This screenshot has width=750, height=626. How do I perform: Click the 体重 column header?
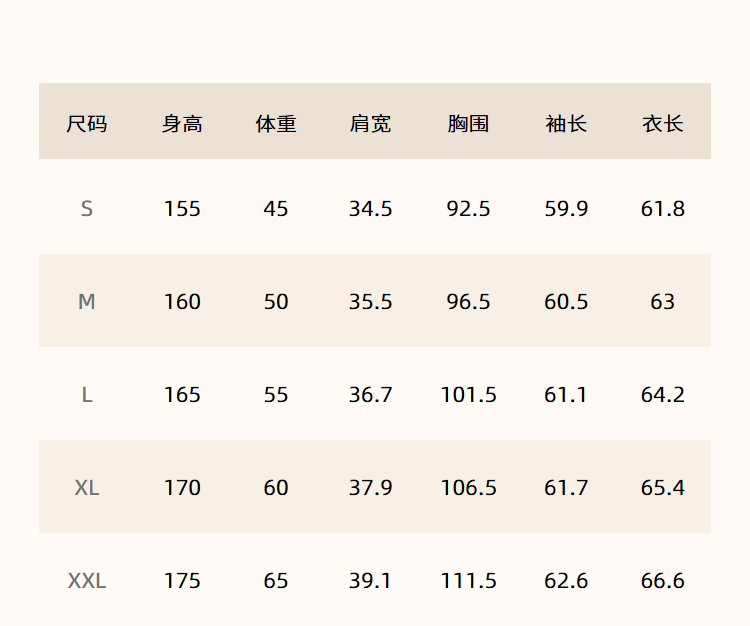pos(276,124)
